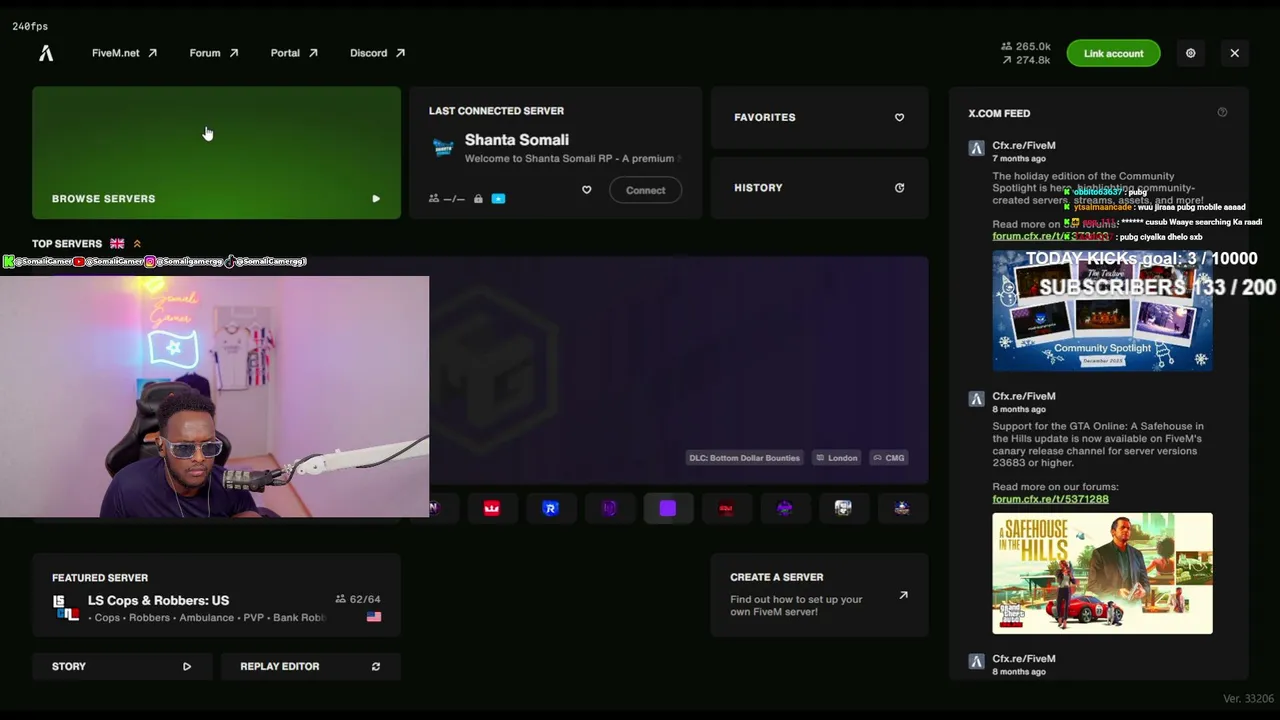Select the UK flag next to Top Servers
The image size is (1280, 720).
tap(117, 244)
